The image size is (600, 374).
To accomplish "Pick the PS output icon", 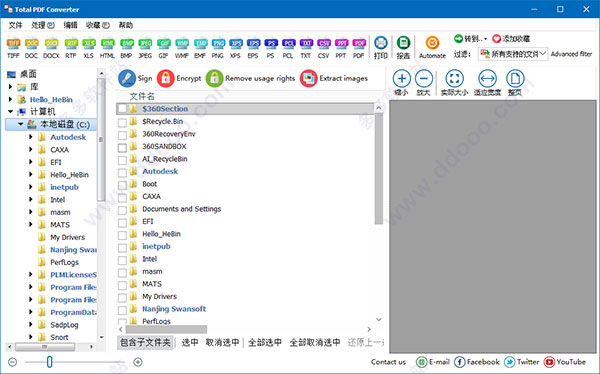I will click(271, 48).
